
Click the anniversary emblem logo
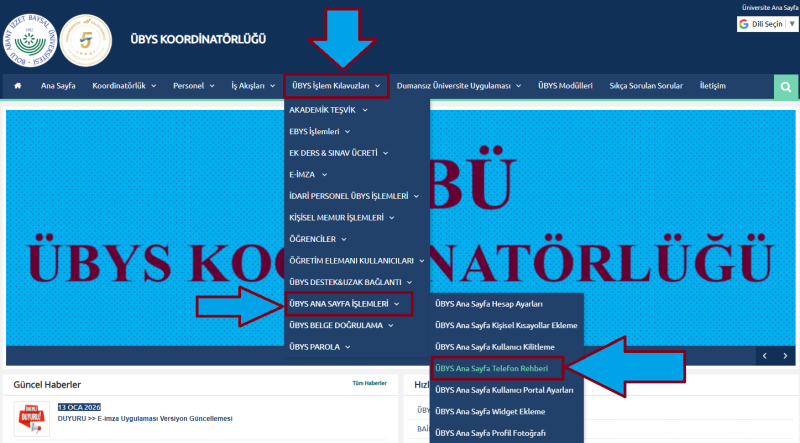85,39
